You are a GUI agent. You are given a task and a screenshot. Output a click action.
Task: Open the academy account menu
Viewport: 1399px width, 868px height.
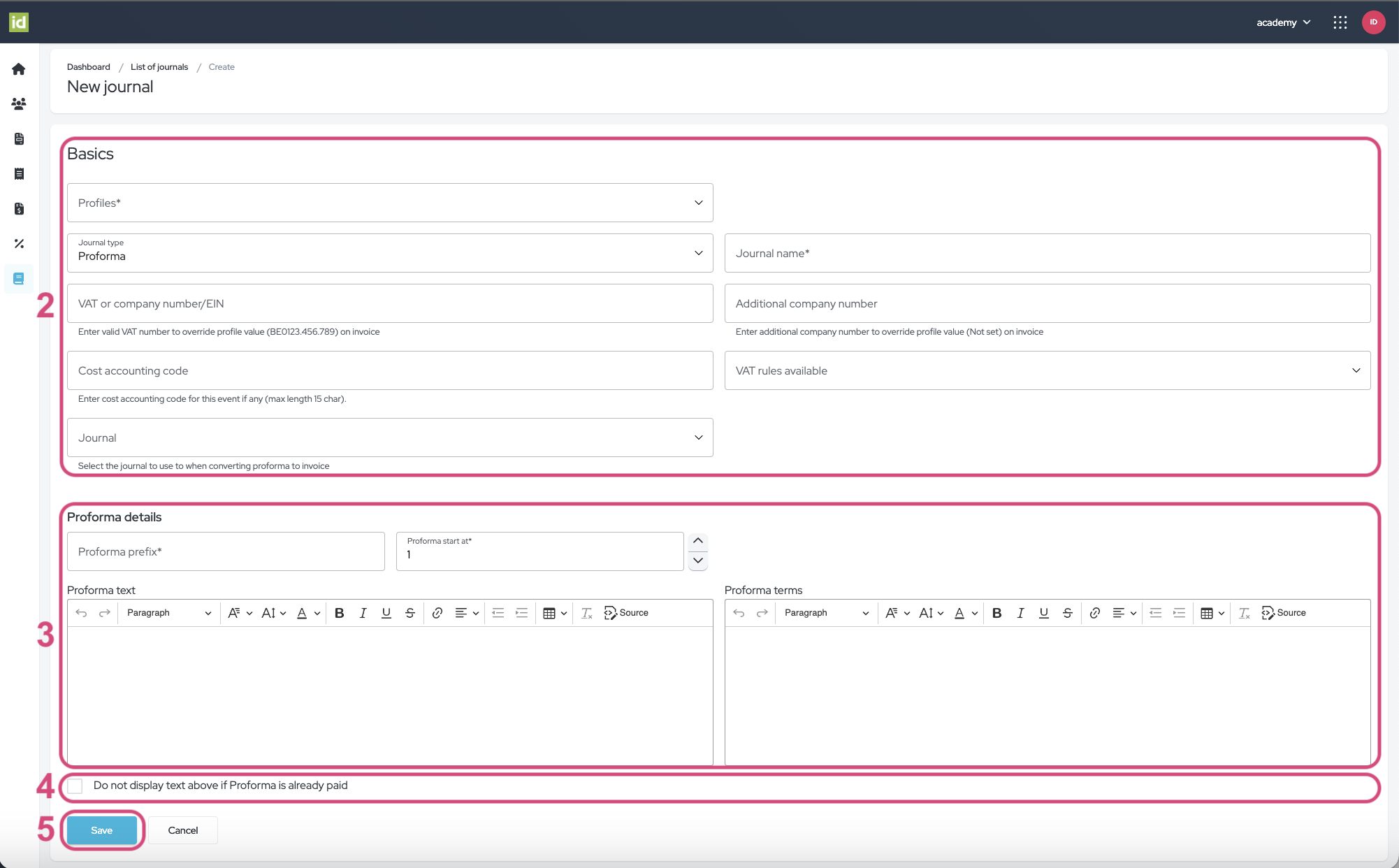[1283, 22]
